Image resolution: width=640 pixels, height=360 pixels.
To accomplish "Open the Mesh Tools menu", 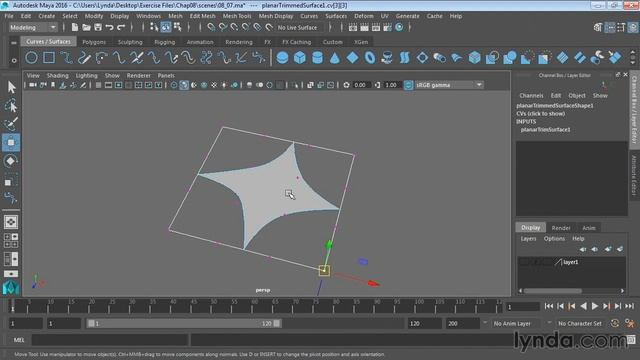I will 237,16.
